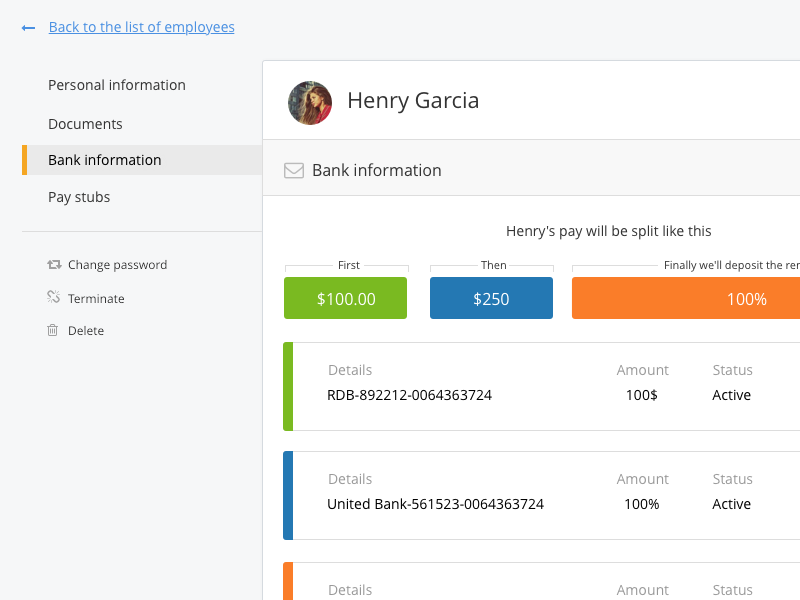Click the green $100.00 pay split bar
The width and height of the screenshot is (800, 600).
click(345, 298)
